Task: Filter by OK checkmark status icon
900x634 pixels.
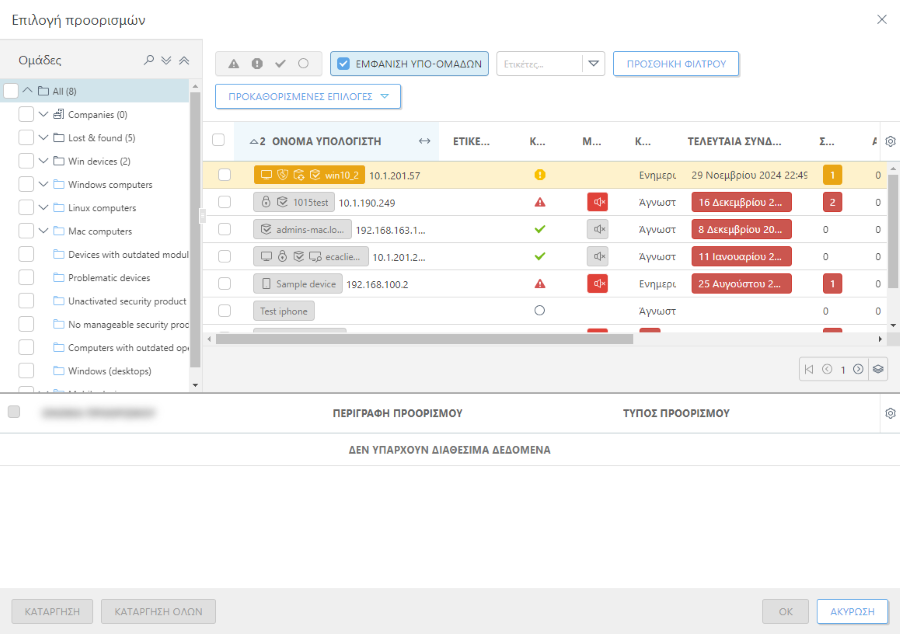Action: tap(280, 64)
